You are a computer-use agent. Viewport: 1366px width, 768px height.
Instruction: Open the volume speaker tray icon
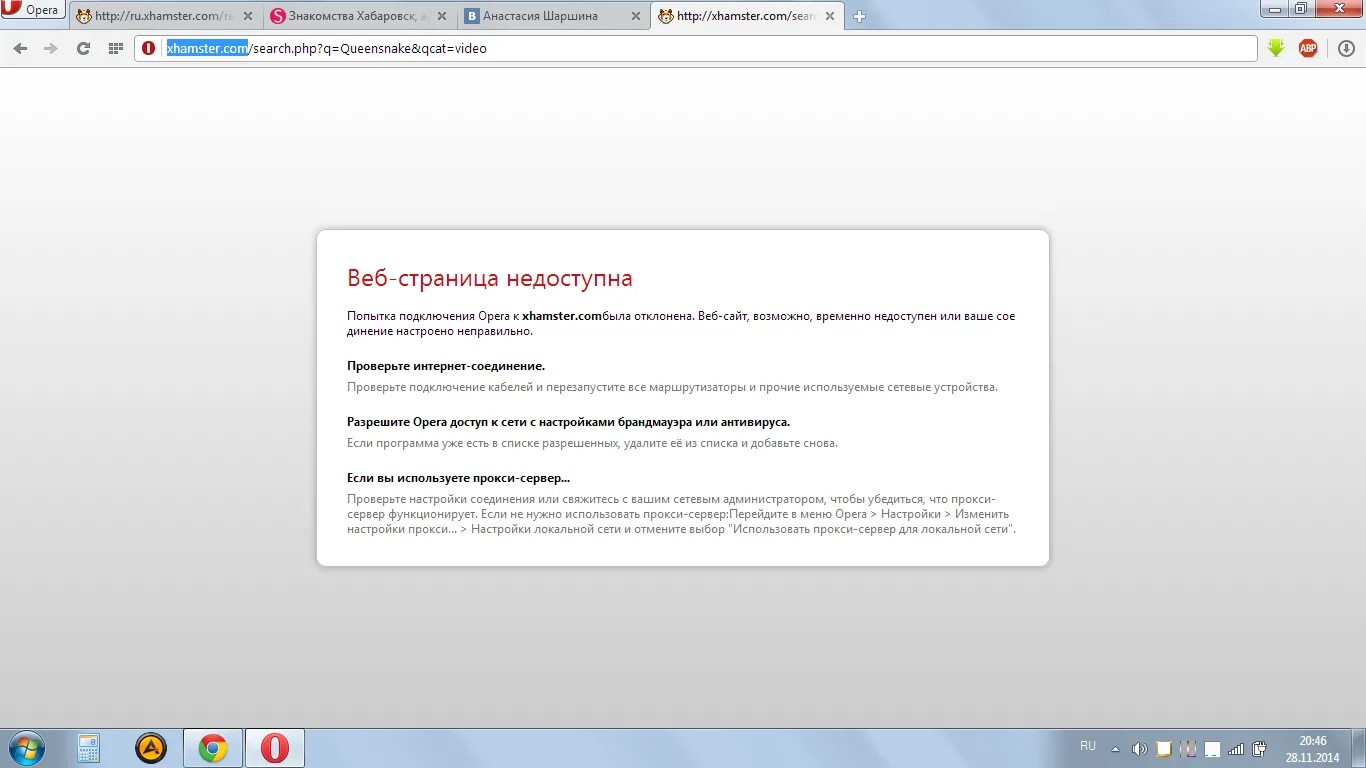coord(1139,749)
